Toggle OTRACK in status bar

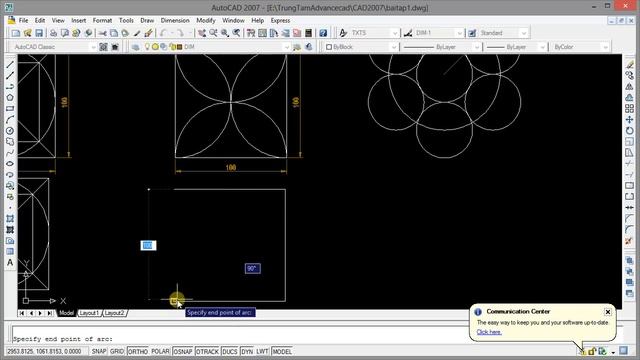(207, 351)
